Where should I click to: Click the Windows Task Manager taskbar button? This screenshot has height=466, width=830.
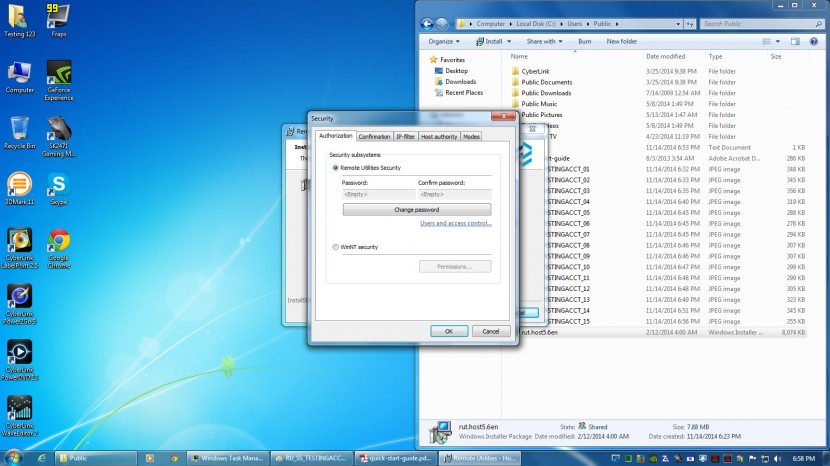click(x=228, y=458)
